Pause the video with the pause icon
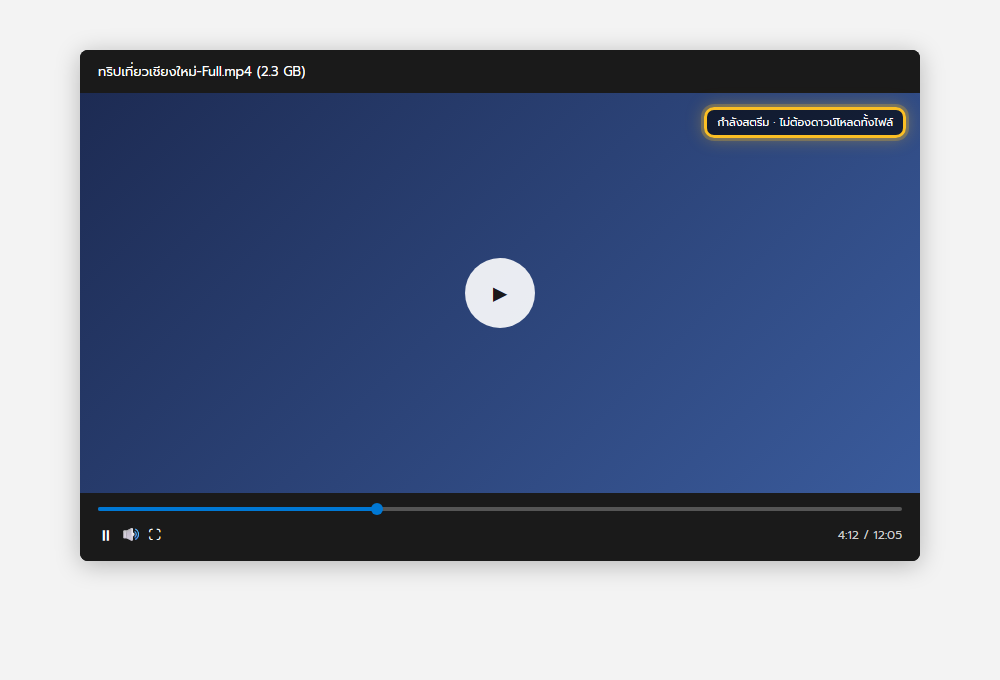1000x680 pixels. (x=106, y=535)
